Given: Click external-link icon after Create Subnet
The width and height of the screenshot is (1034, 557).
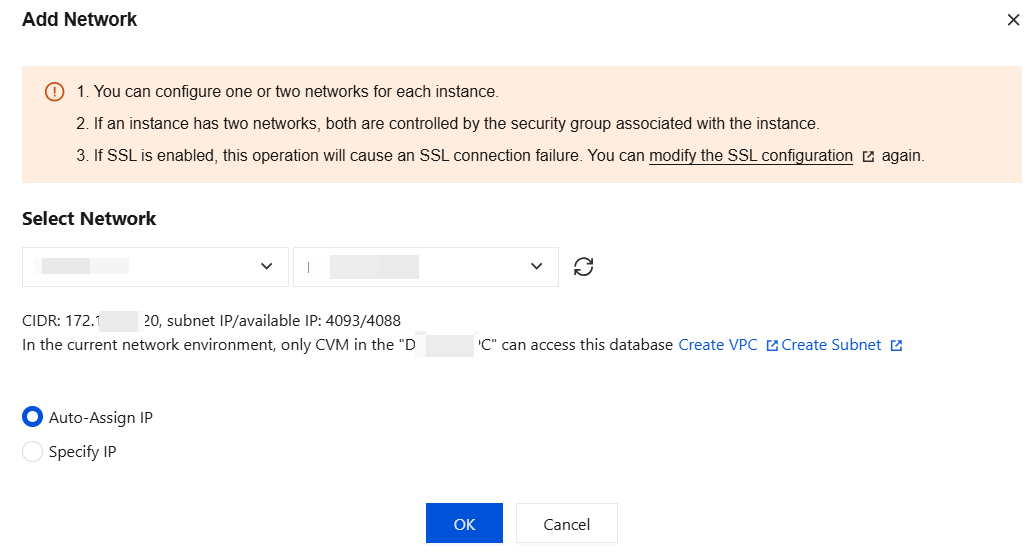Looking at the screenshot, I should pos(896,346).
